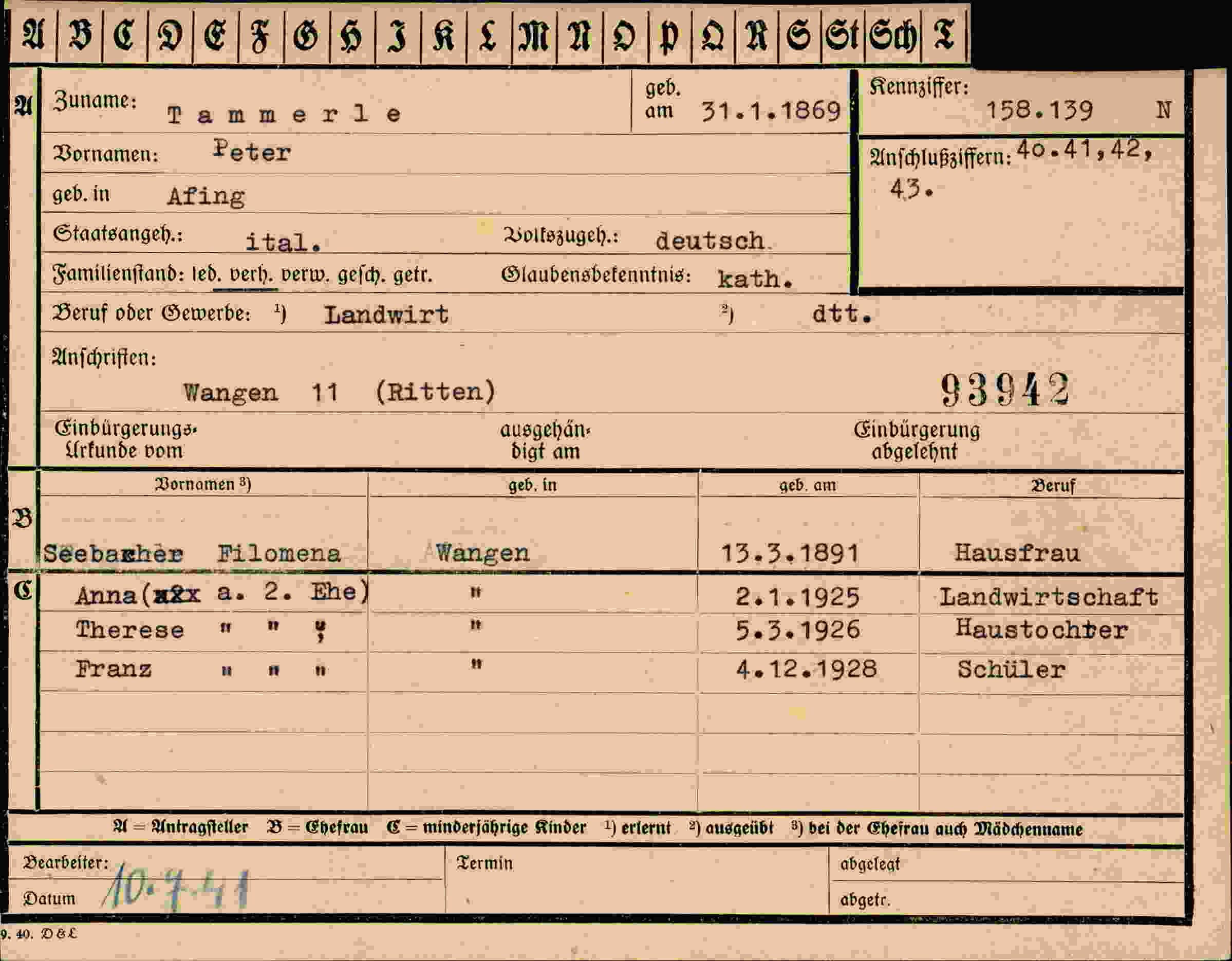This screenshot has height=961, width=1232.
Task: Click the 'Bearbeiter:' label
Action: 65,863
